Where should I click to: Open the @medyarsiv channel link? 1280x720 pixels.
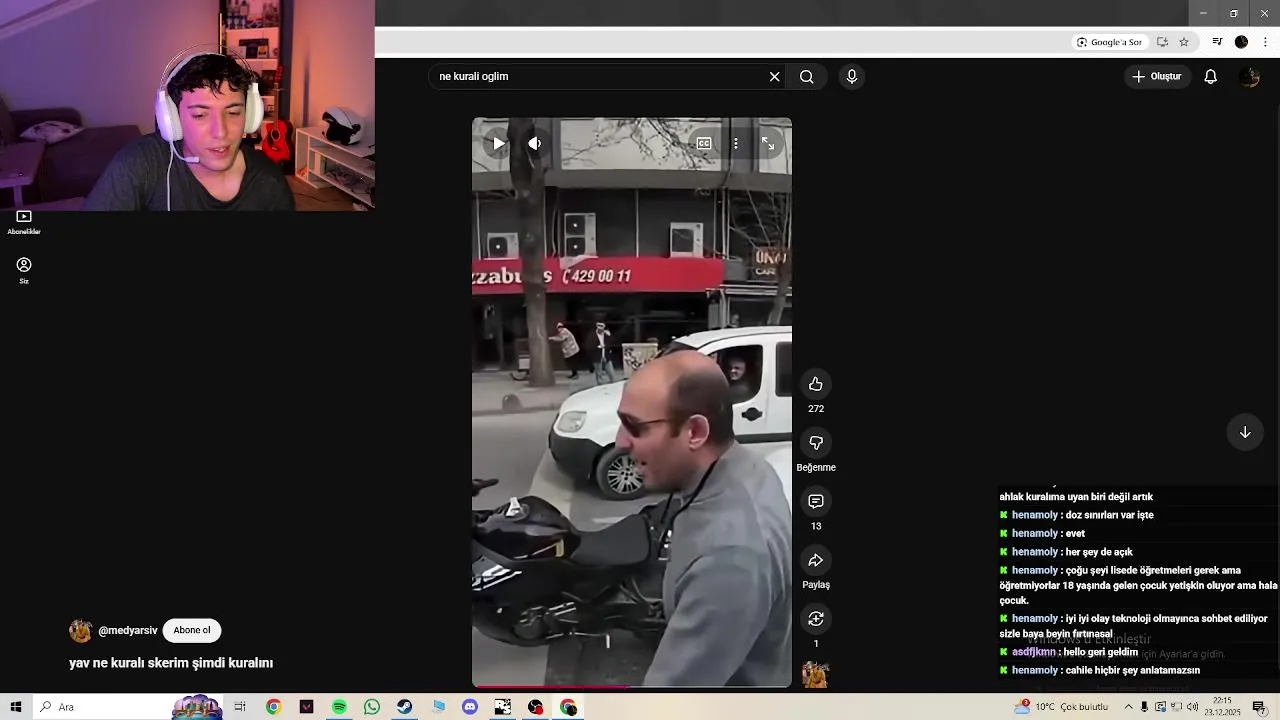[128, 631]
